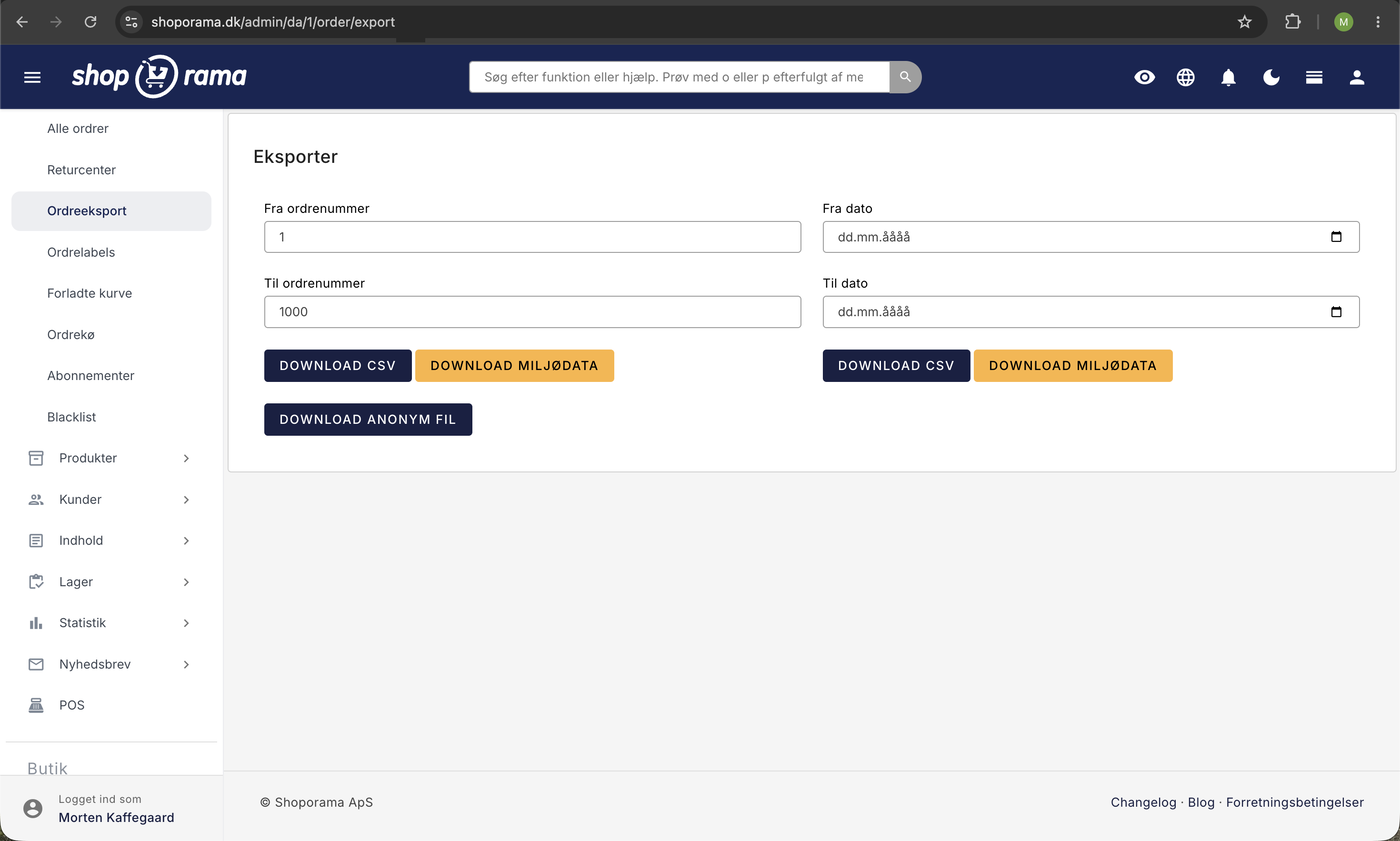Expand the Lager chevron

pyautogui.click(x=186, y=582)
